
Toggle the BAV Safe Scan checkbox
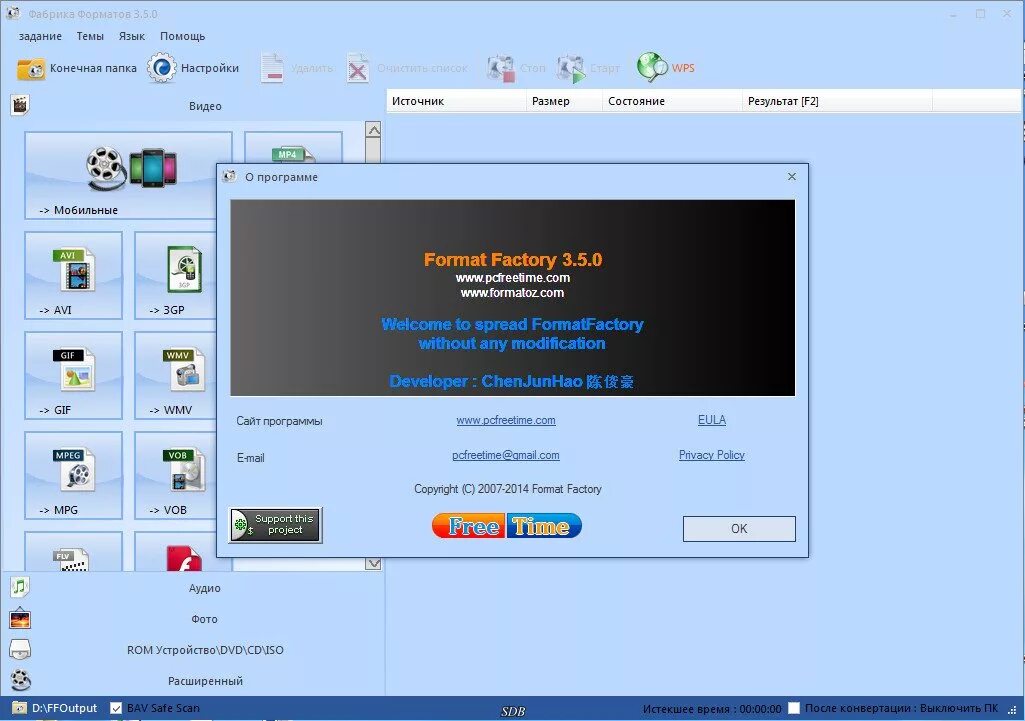(116, 708)
